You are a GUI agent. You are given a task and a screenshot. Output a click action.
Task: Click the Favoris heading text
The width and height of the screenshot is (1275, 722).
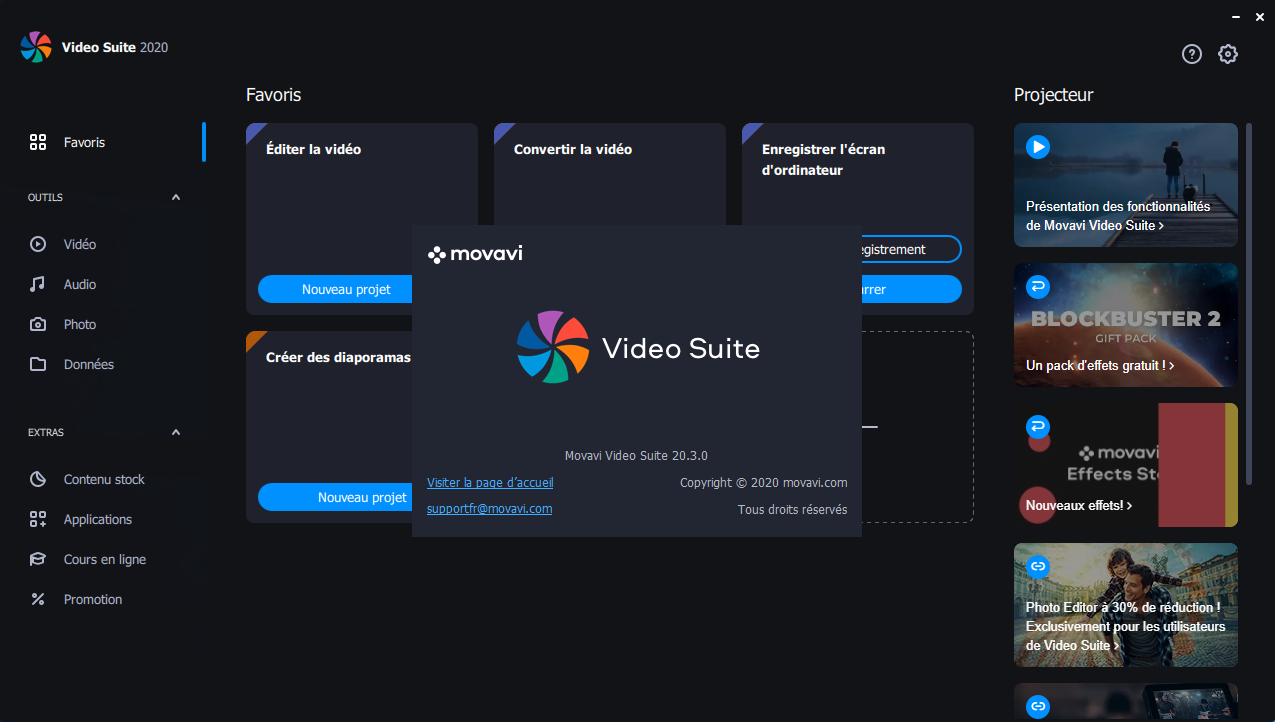click(273, 95)
